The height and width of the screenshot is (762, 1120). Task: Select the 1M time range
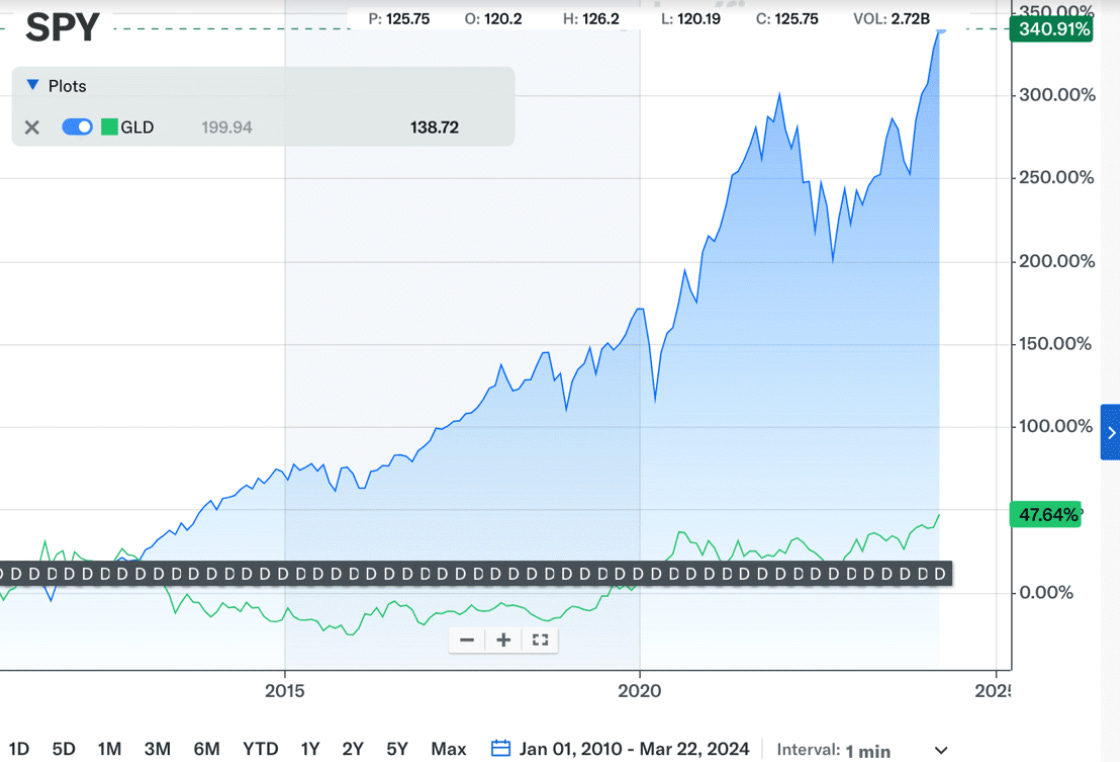(109, 748)
